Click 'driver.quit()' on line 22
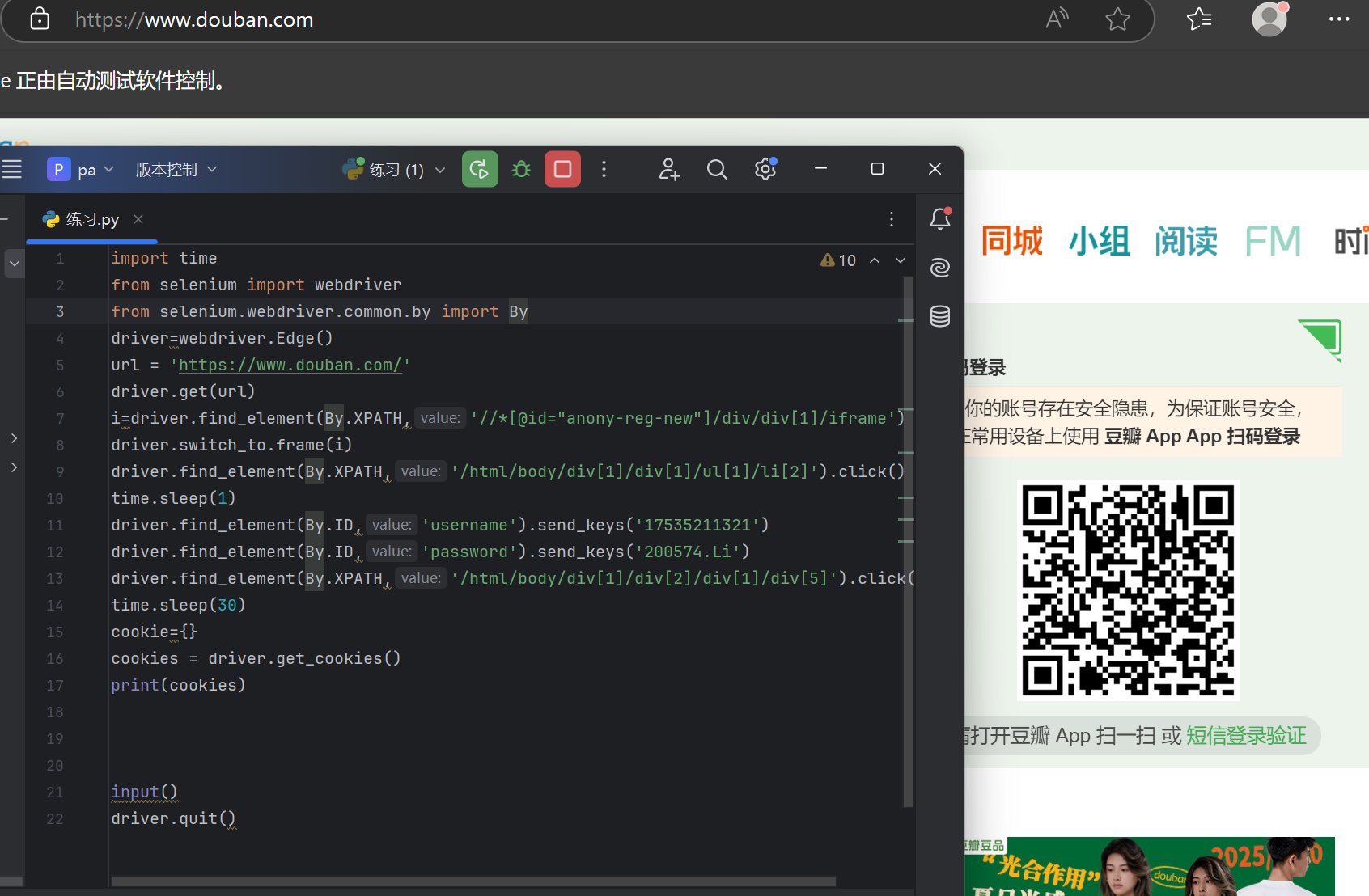The width and height of the screenshot is (1369, 896). [173, 818]
